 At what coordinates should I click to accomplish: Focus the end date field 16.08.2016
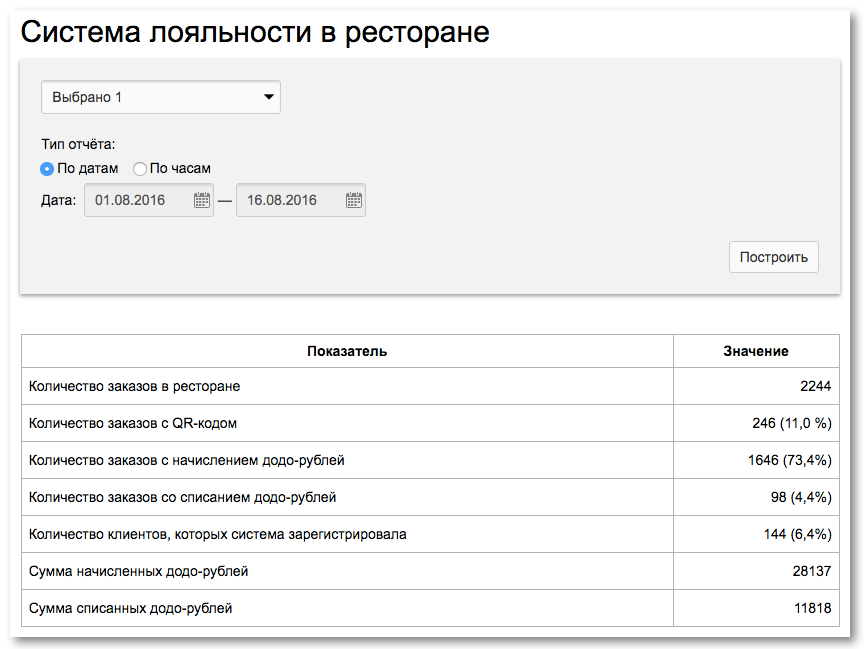tap(301, 200)
